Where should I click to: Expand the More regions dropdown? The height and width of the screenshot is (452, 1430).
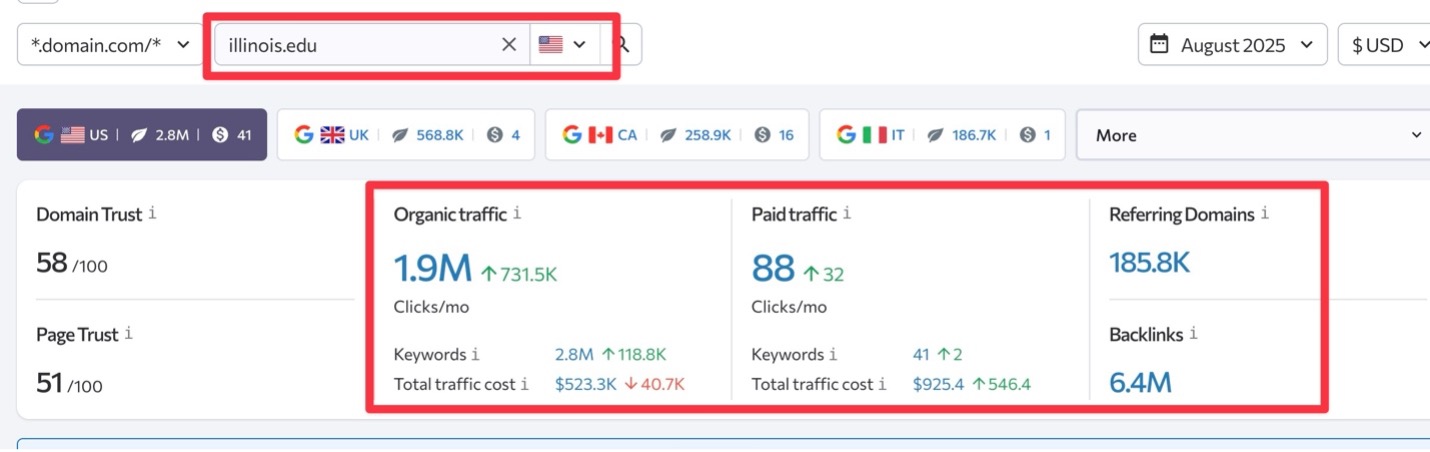(1255, 135)
